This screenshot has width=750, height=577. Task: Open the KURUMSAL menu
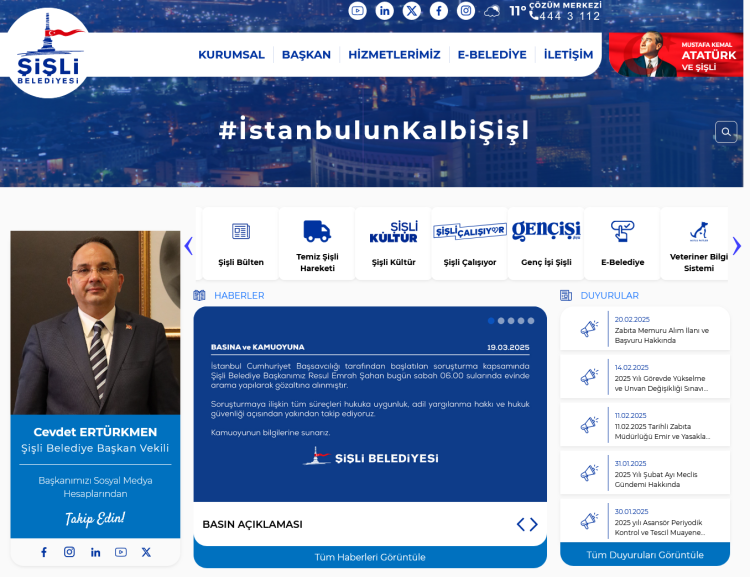231,55
